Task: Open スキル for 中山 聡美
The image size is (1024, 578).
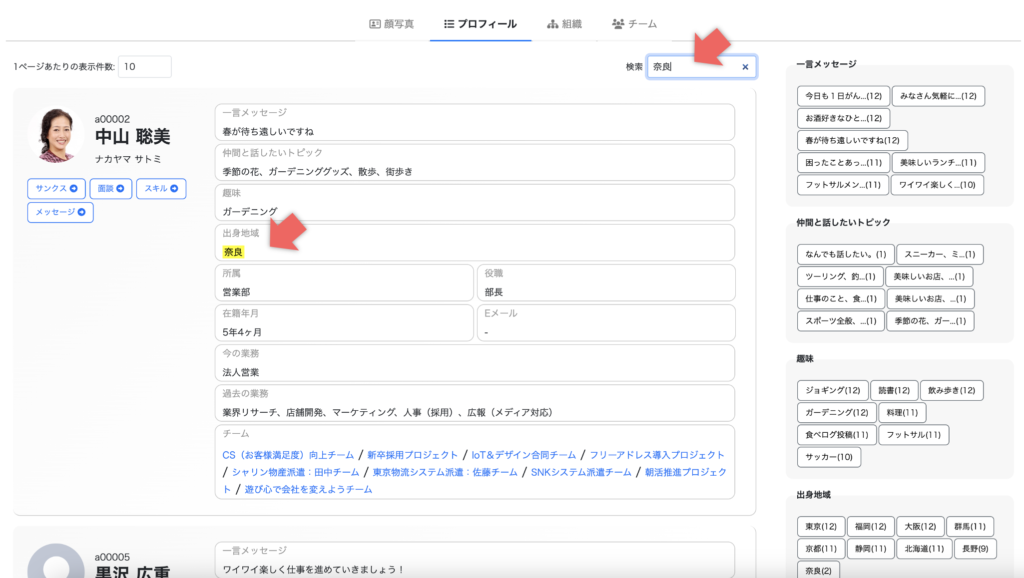Action: pos(161,188)
